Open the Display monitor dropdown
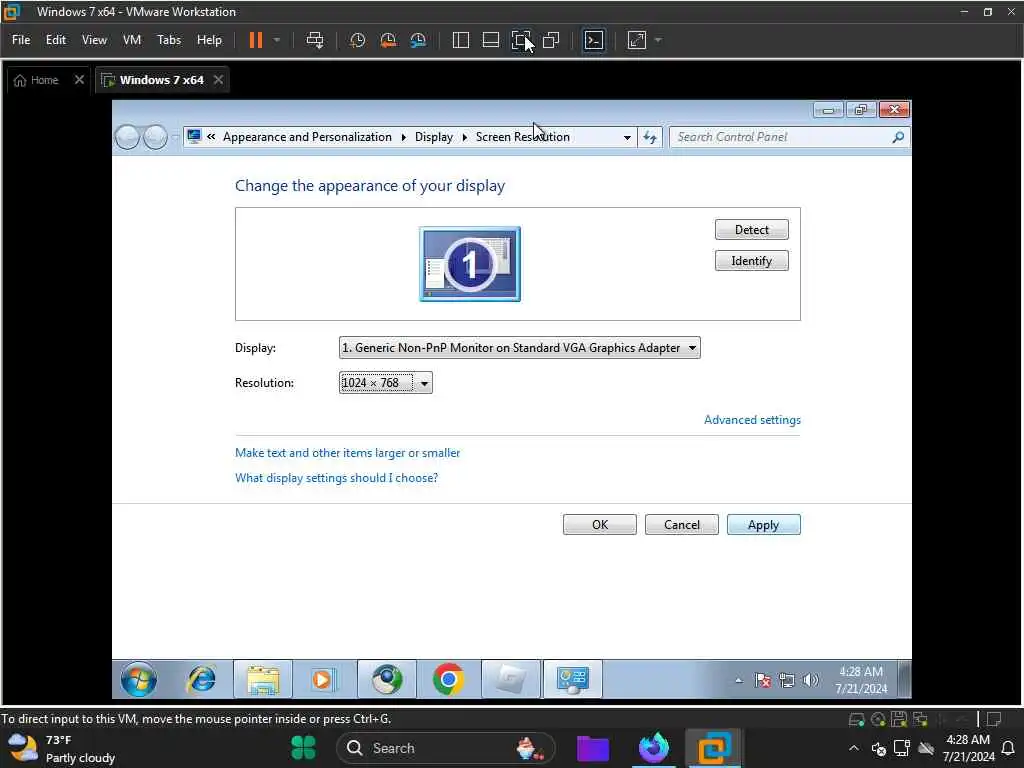The width and height of the screenshot is (1024, 768). [x=519, y=347]
